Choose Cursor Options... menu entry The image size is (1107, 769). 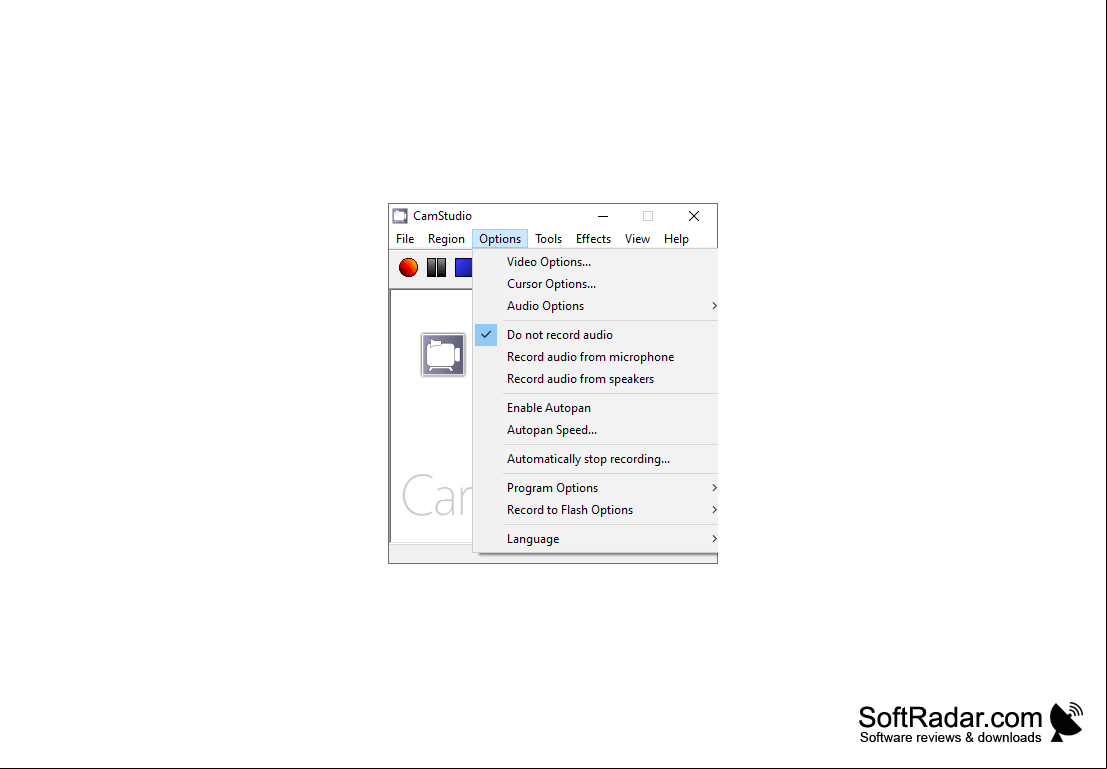pos(596,284)
